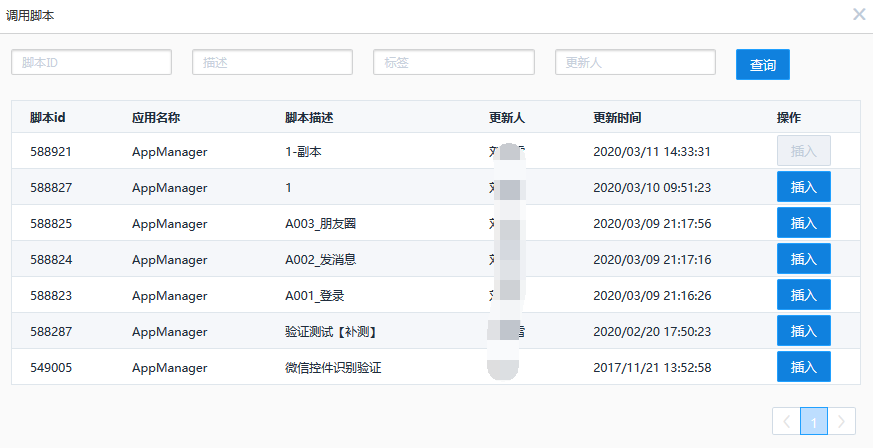Click the 脚本描述 column header
The height and width of the screenshot is (448, 873).
tap(309, 117)
